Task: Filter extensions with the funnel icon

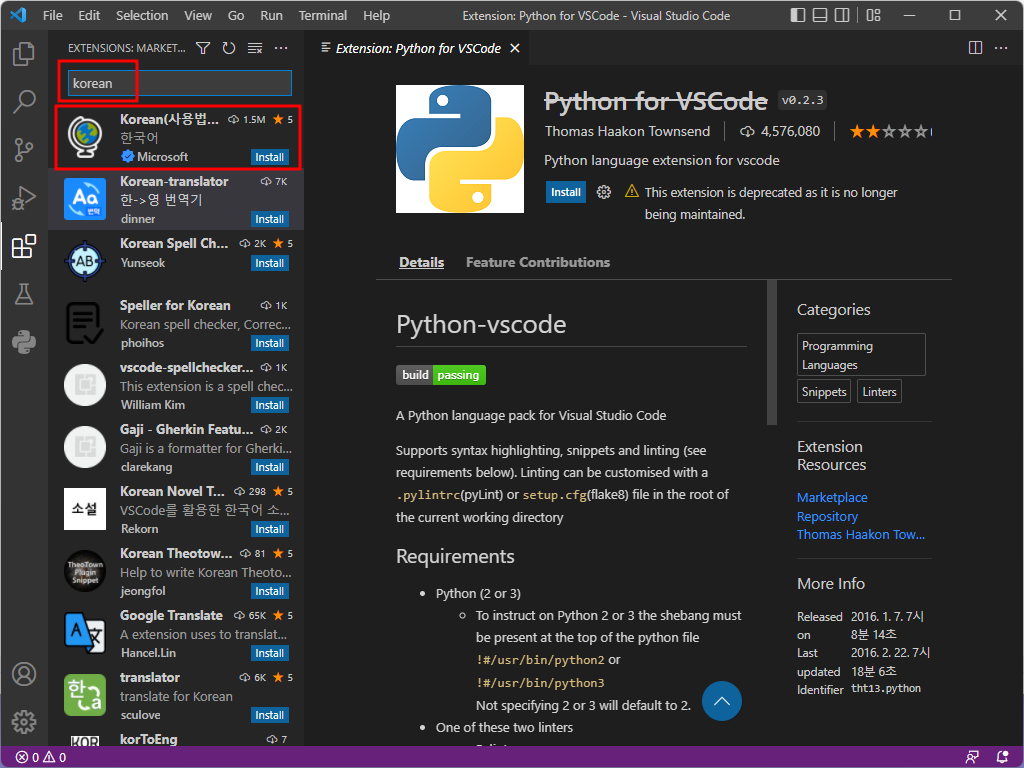Action: coord(203,48)
